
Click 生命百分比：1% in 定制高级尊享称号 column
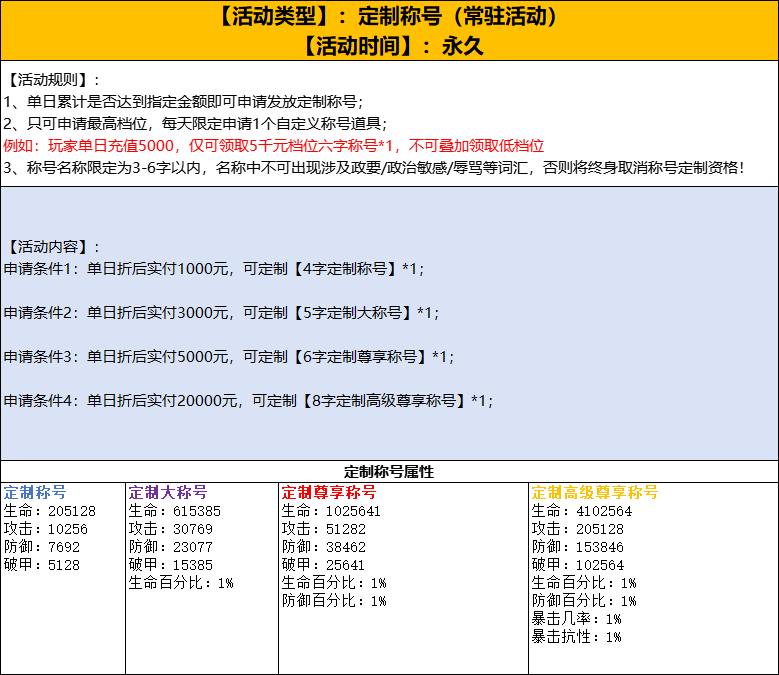point(584,582)
